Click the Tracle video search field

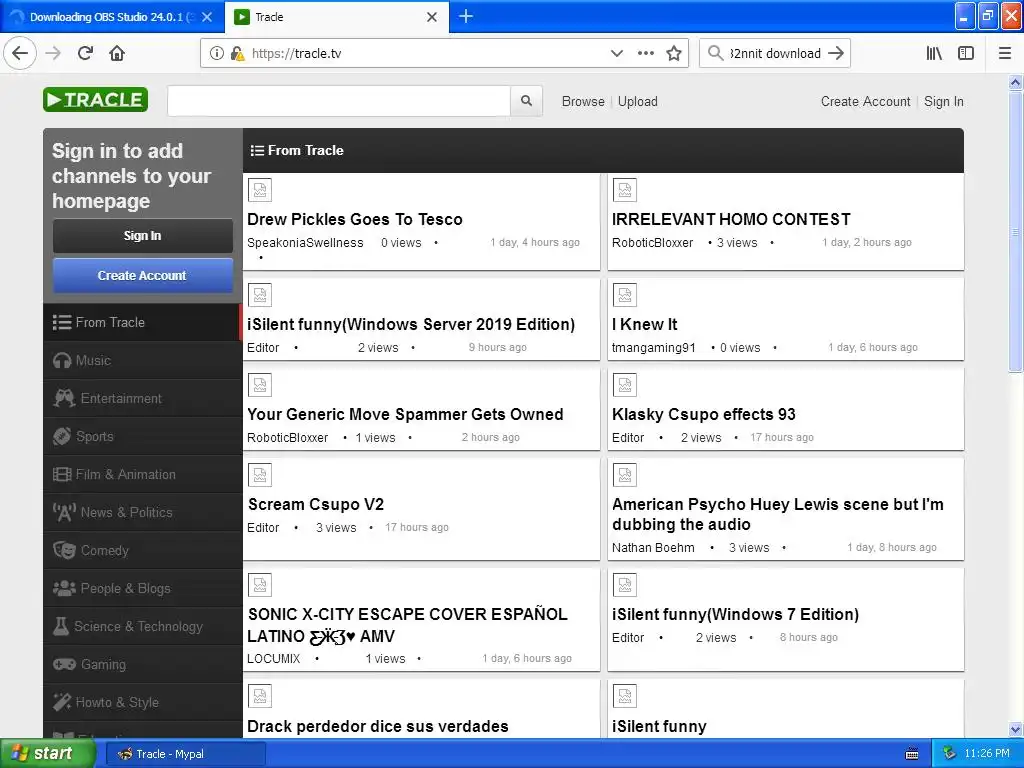(339, 101)
